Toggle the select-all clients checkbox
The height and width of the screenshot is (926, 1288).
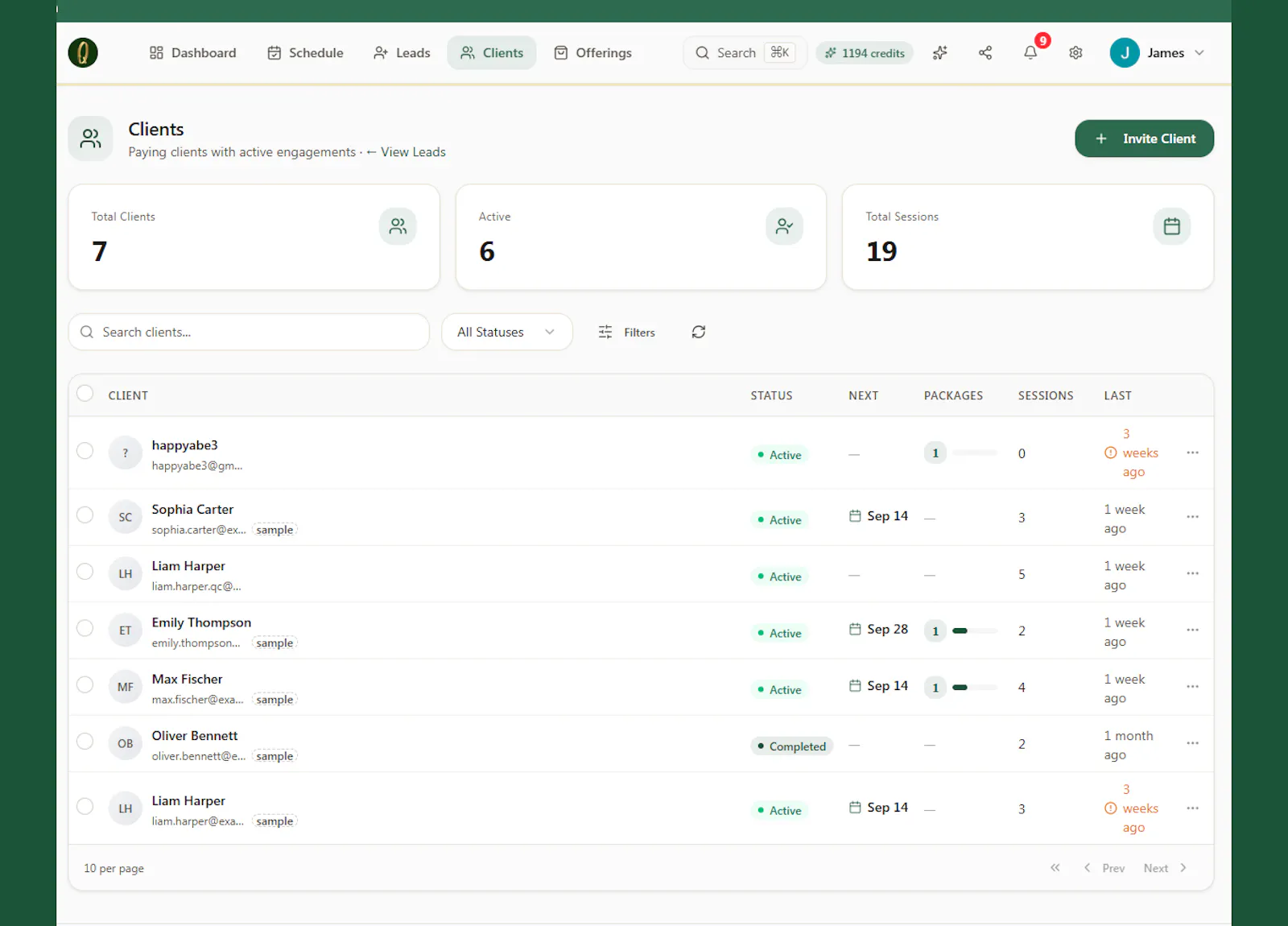(x=85, y=394)
